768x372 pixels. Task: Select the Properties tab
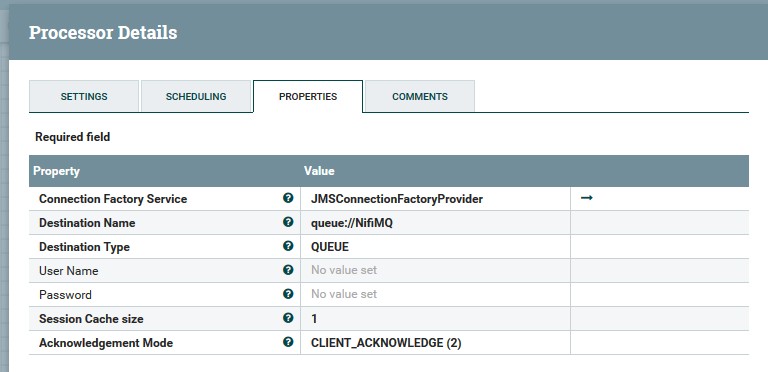(x=308, y=96)
